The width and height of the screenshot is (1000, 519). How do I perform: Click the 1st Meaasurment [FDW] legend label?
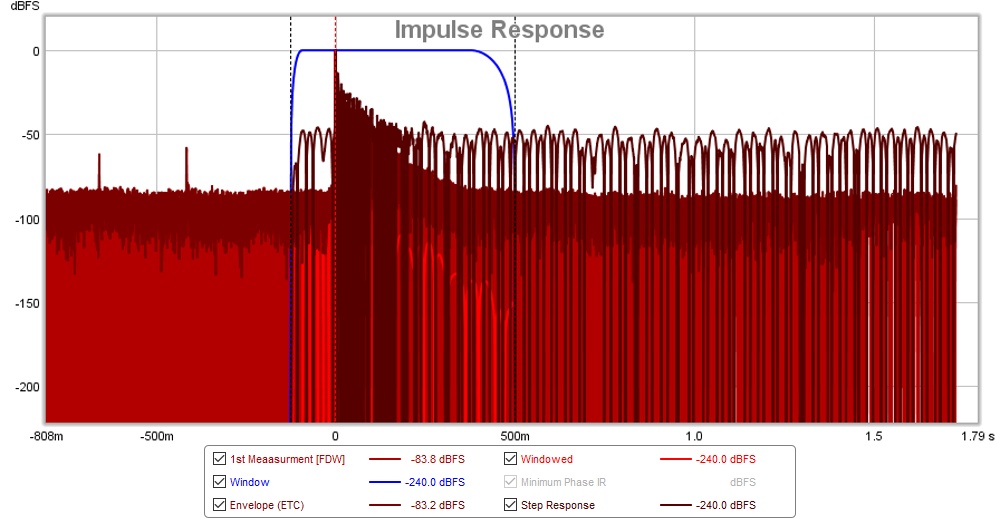[287, 459]
